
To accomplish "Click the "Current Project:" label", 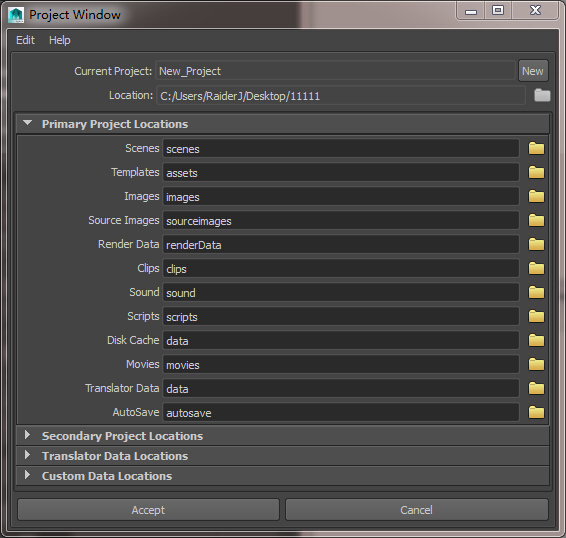I will coord(113,71).
